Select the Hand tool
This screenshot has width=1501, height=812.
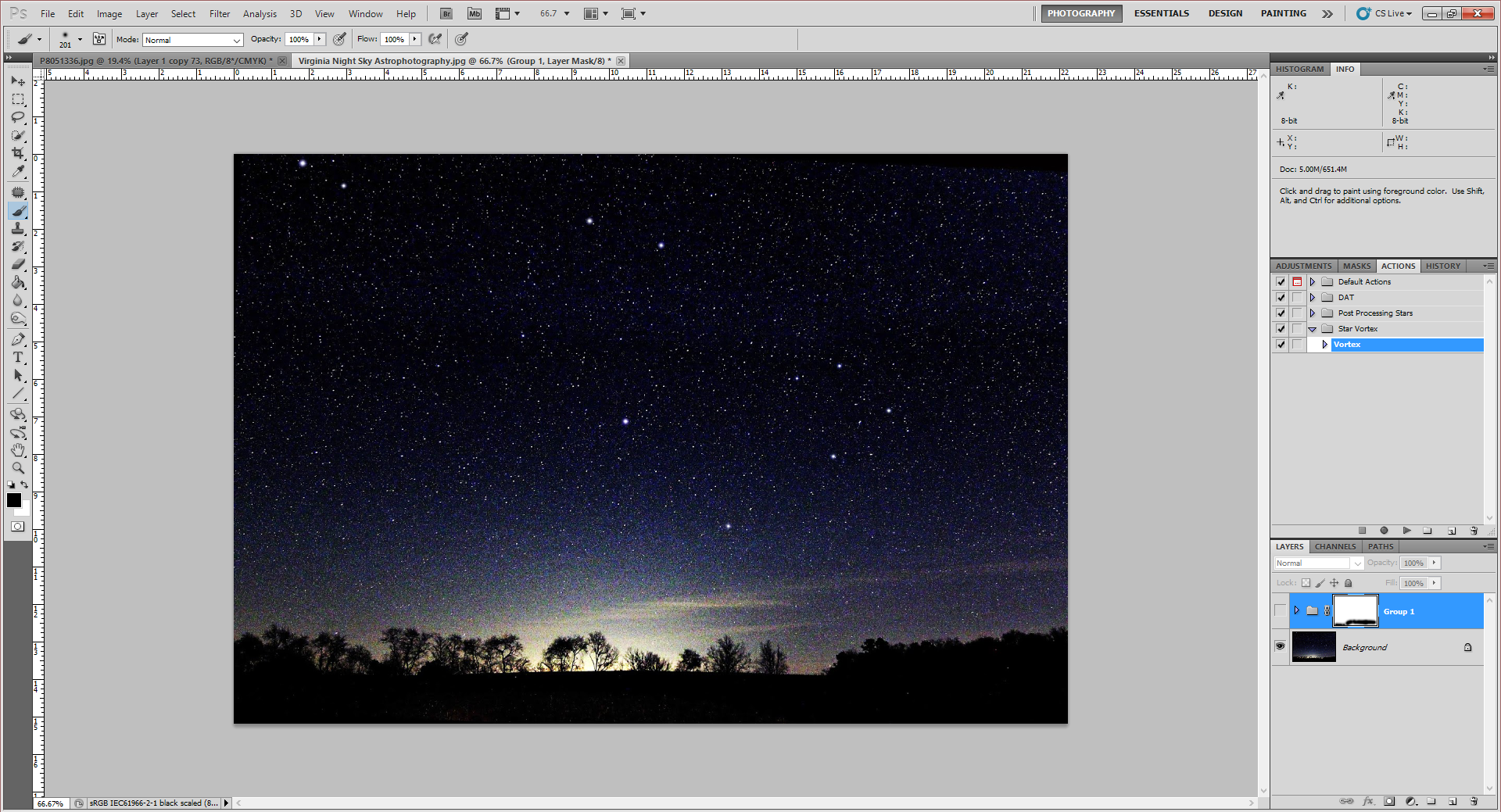click(x=18, y=450)
